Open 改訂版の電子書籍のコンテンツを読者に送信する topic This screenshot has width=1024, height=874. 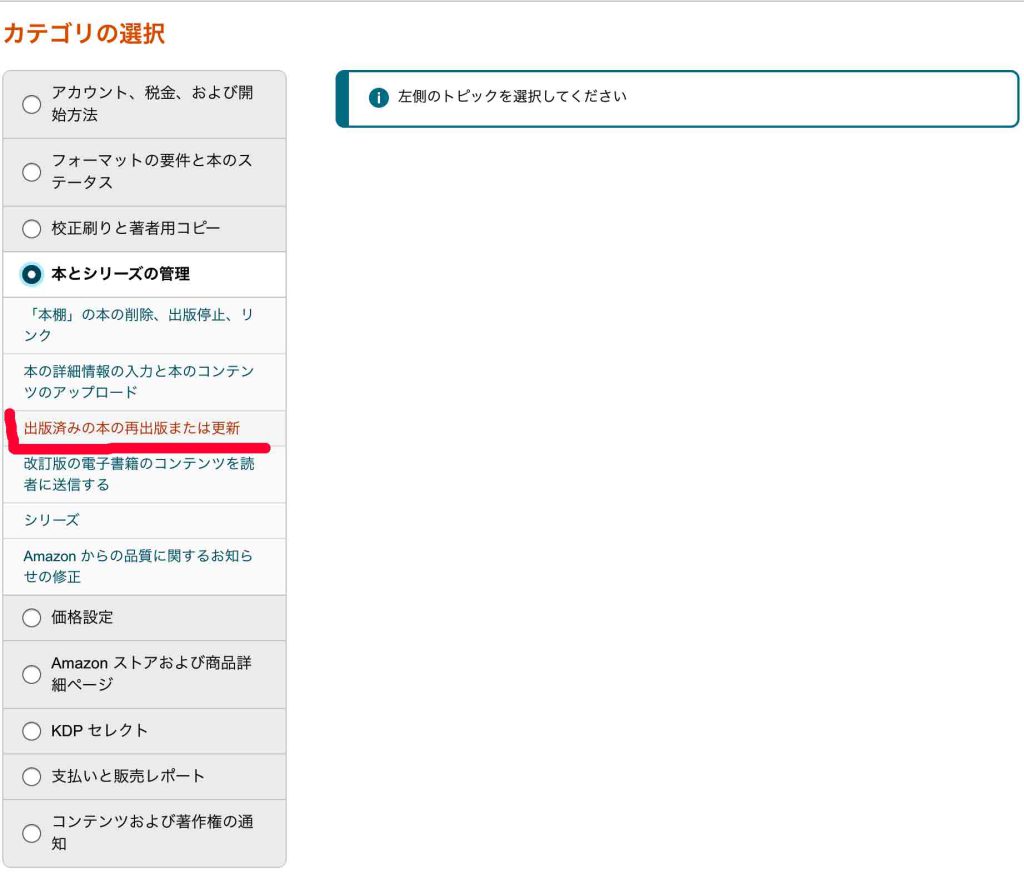point(138,474)
